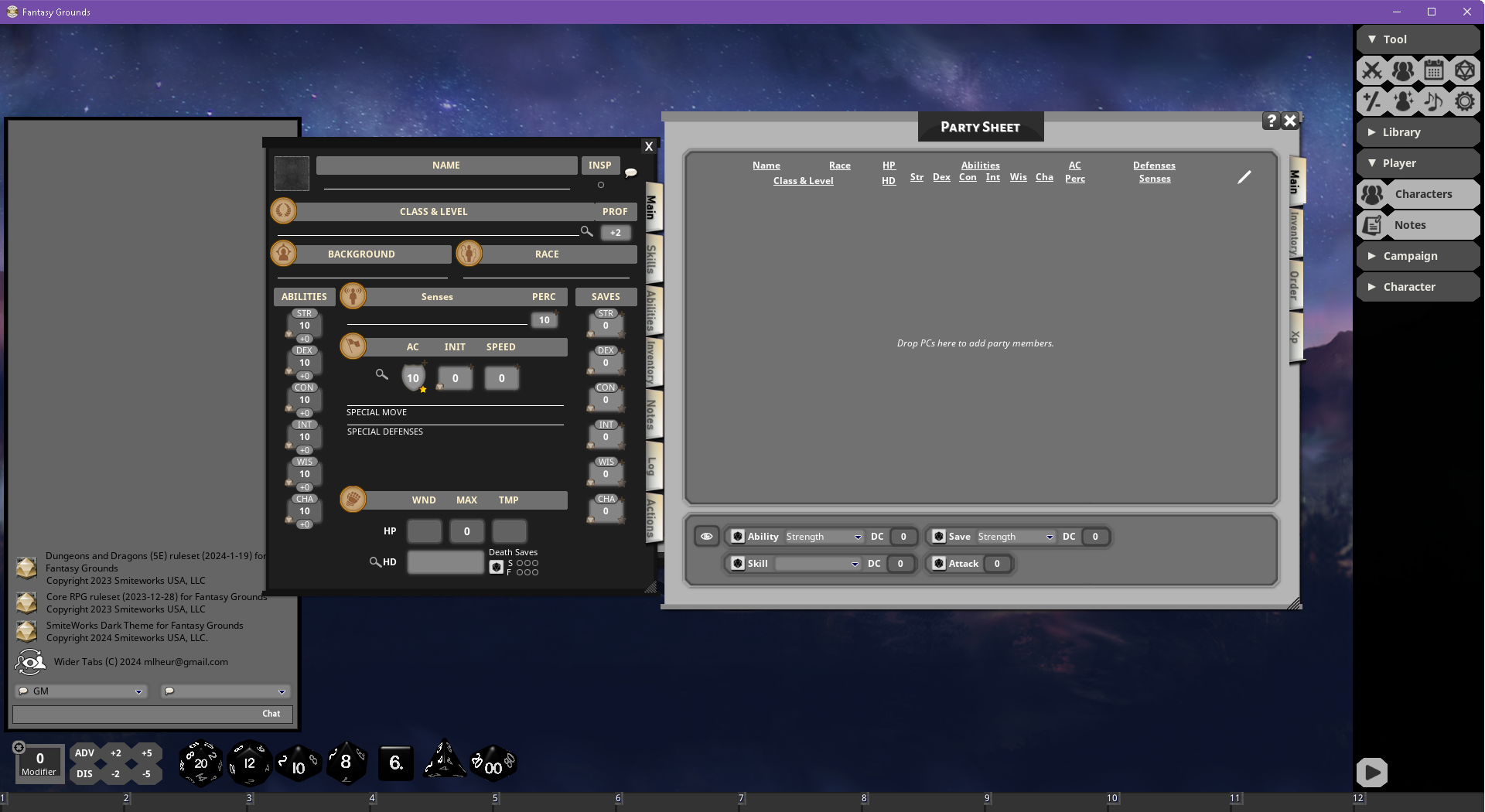Click the Death Saves dice icon
The image size is (1485, 812).
coord(497,568)
